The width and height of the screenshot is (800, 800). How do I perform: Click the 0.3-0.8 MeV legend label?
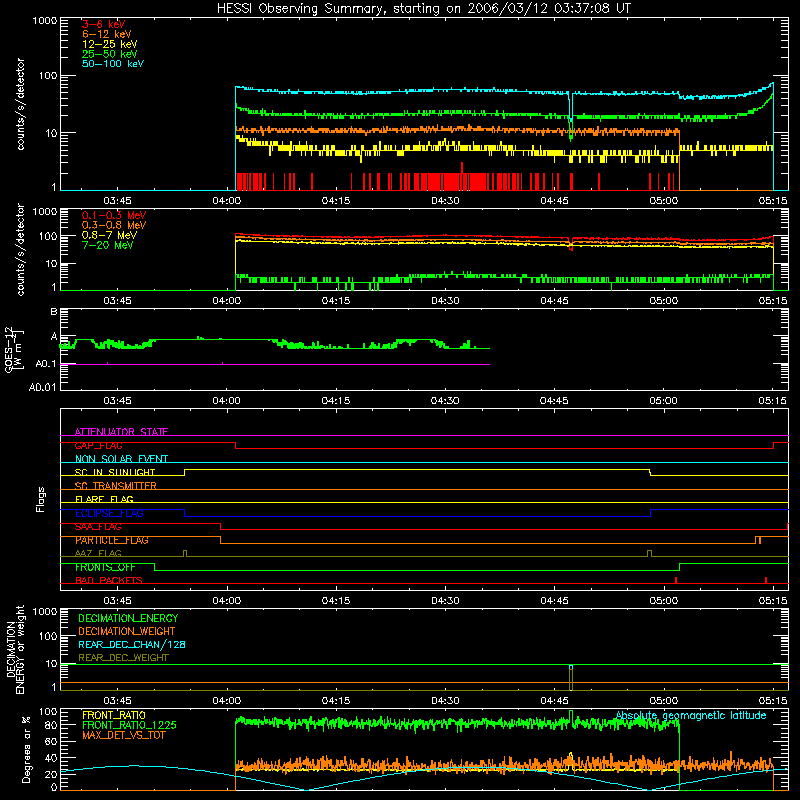click(114, 225)
